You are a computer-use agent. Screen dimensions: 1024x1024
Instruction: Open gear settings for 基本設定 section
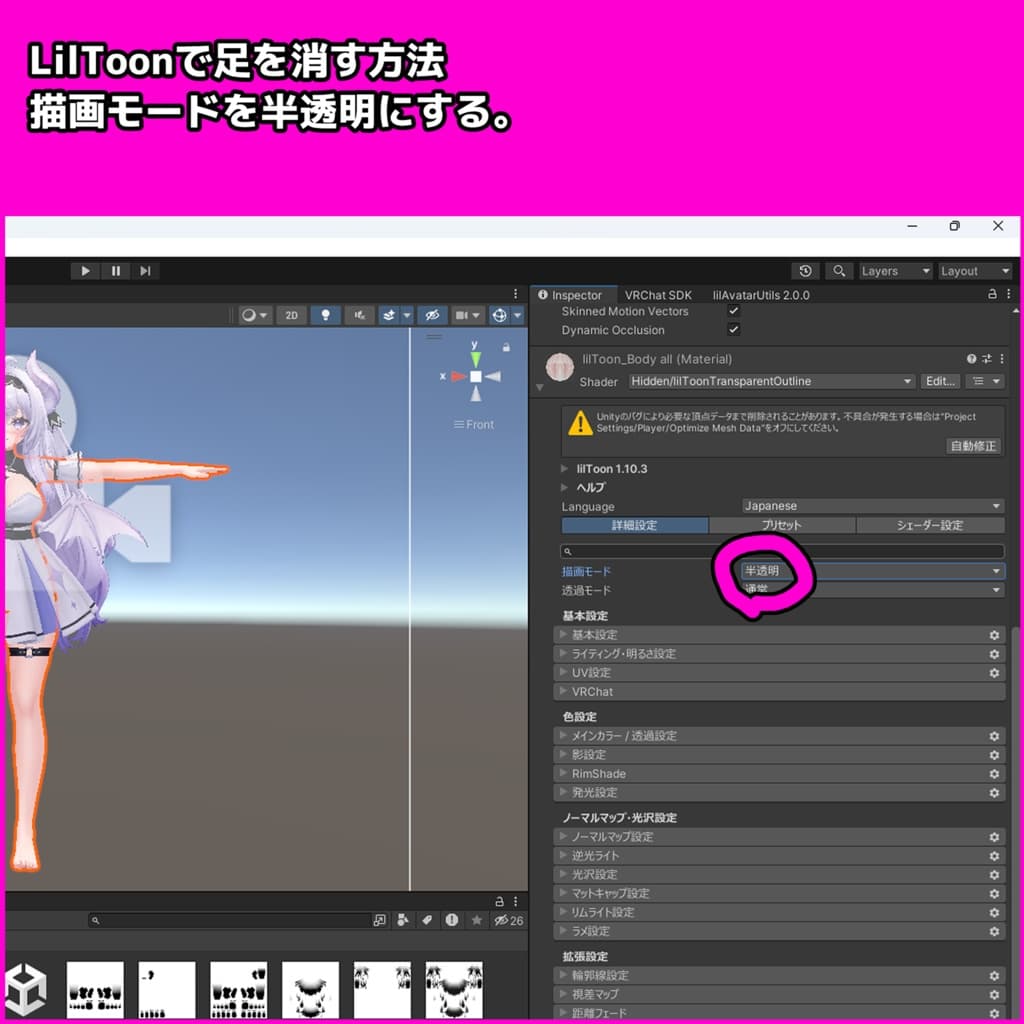pos(993,634)
